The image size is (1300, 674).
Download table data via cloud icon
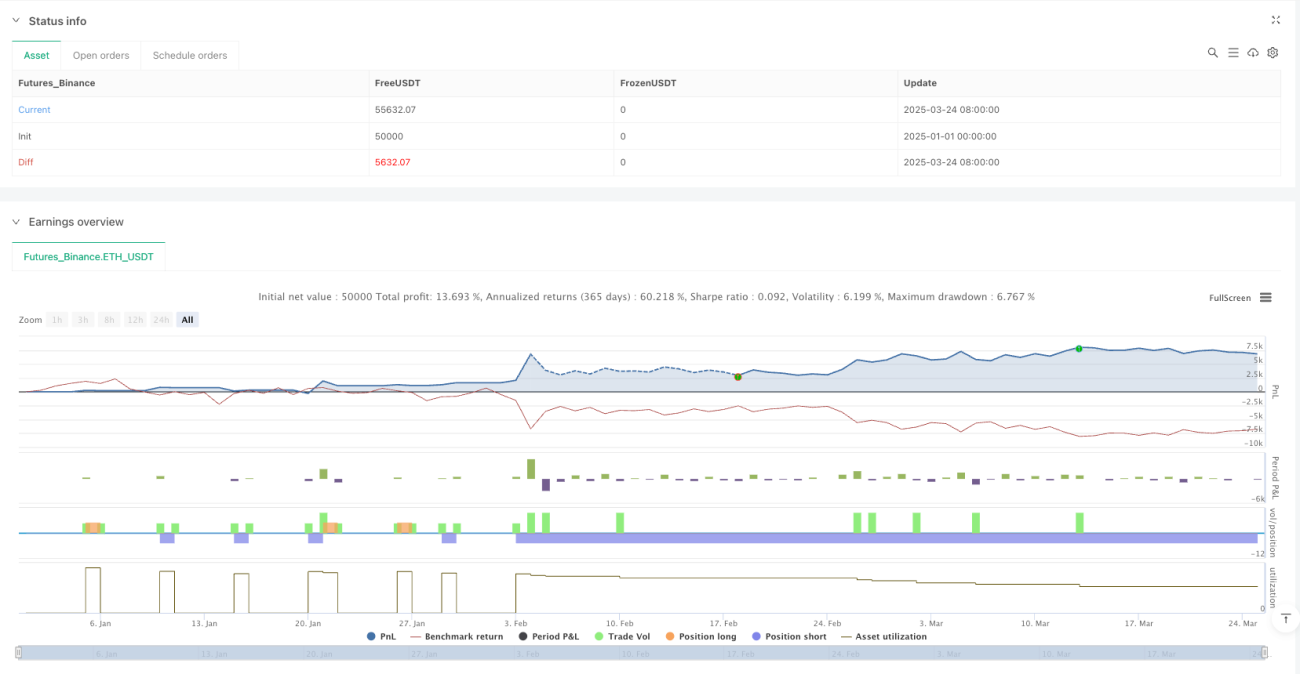coord(1253,53)
